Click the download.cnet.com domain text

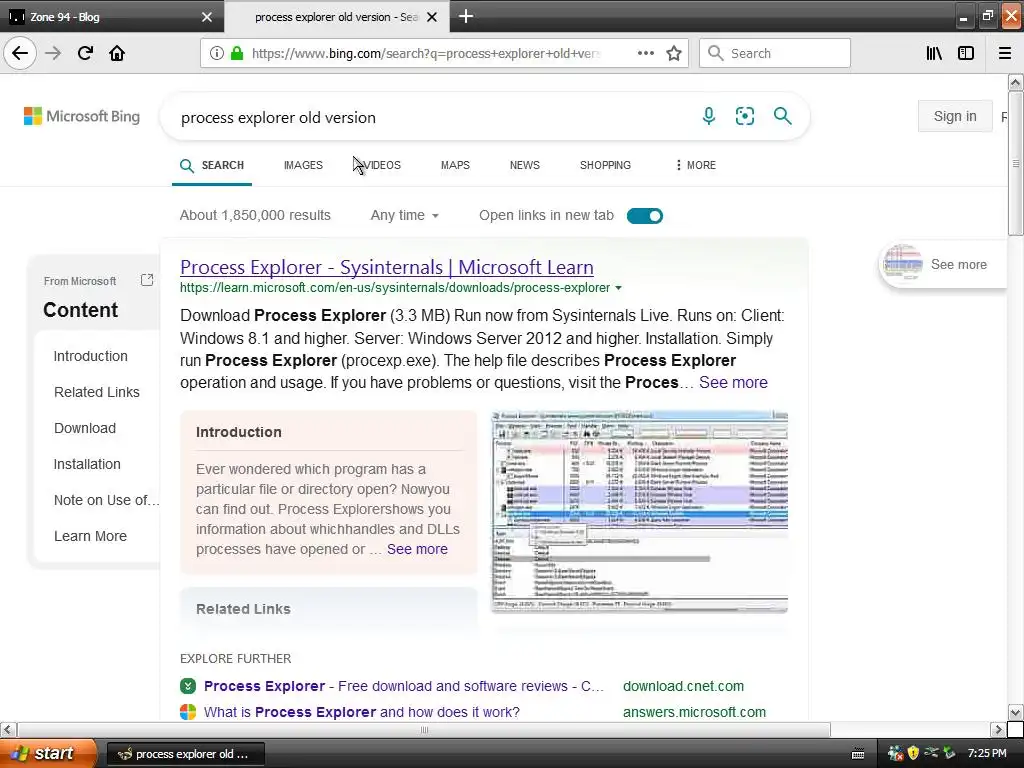click(x=683, y=686)
